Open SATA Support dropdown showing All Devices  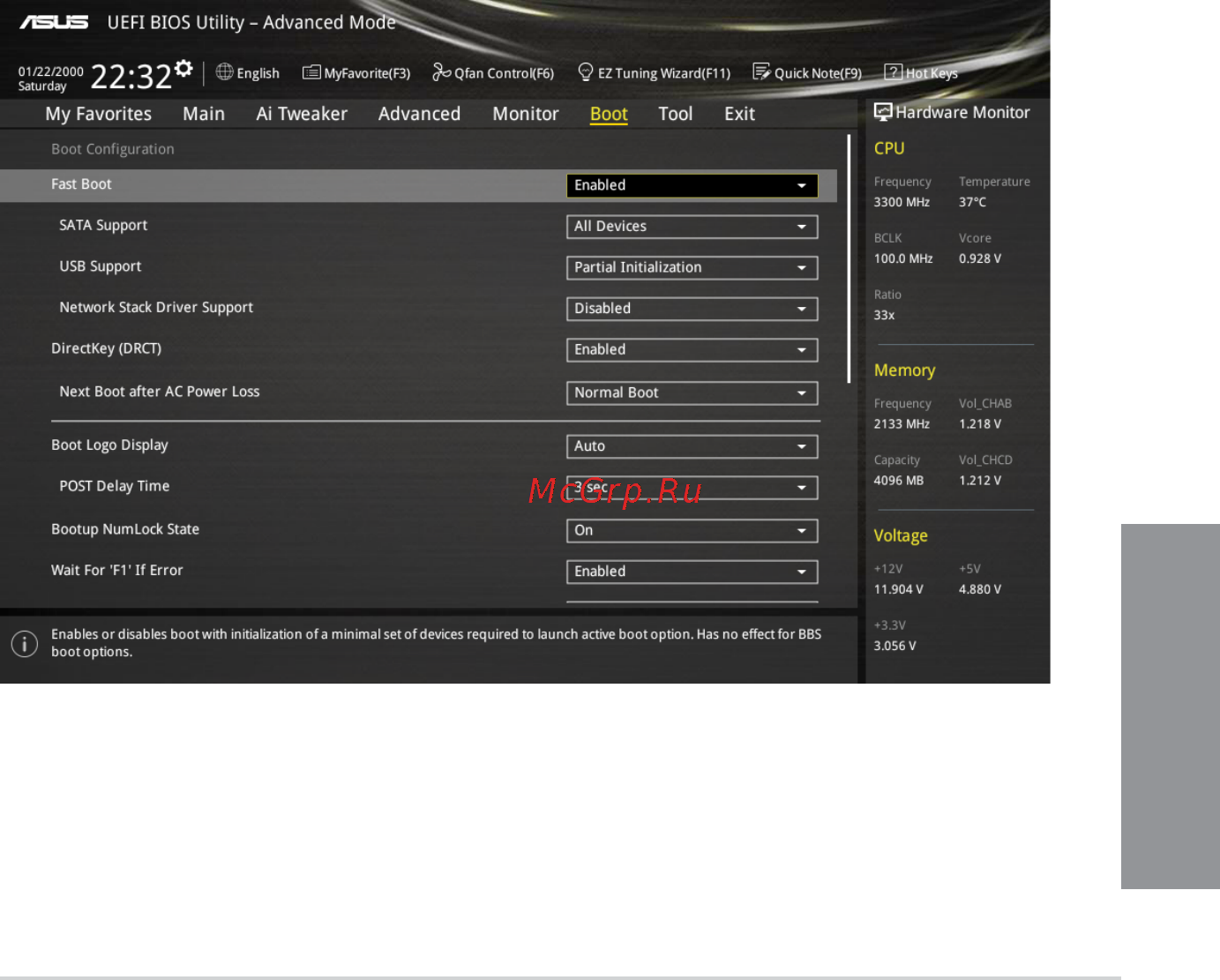[692, 227]
